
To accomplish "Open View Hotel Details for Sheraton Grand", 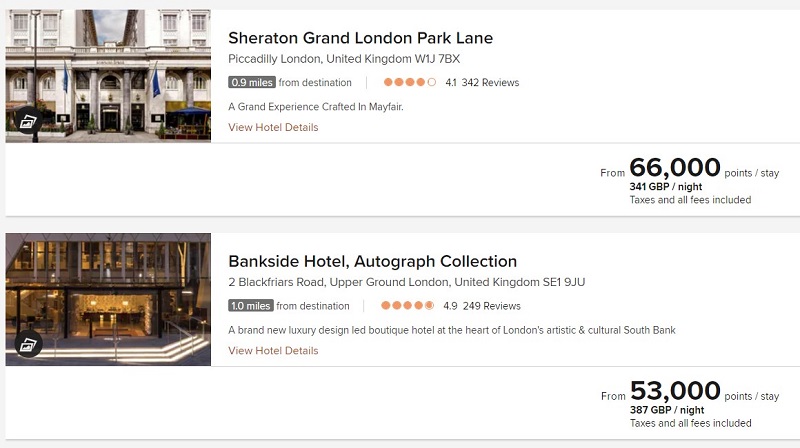I will click(273, 127).
